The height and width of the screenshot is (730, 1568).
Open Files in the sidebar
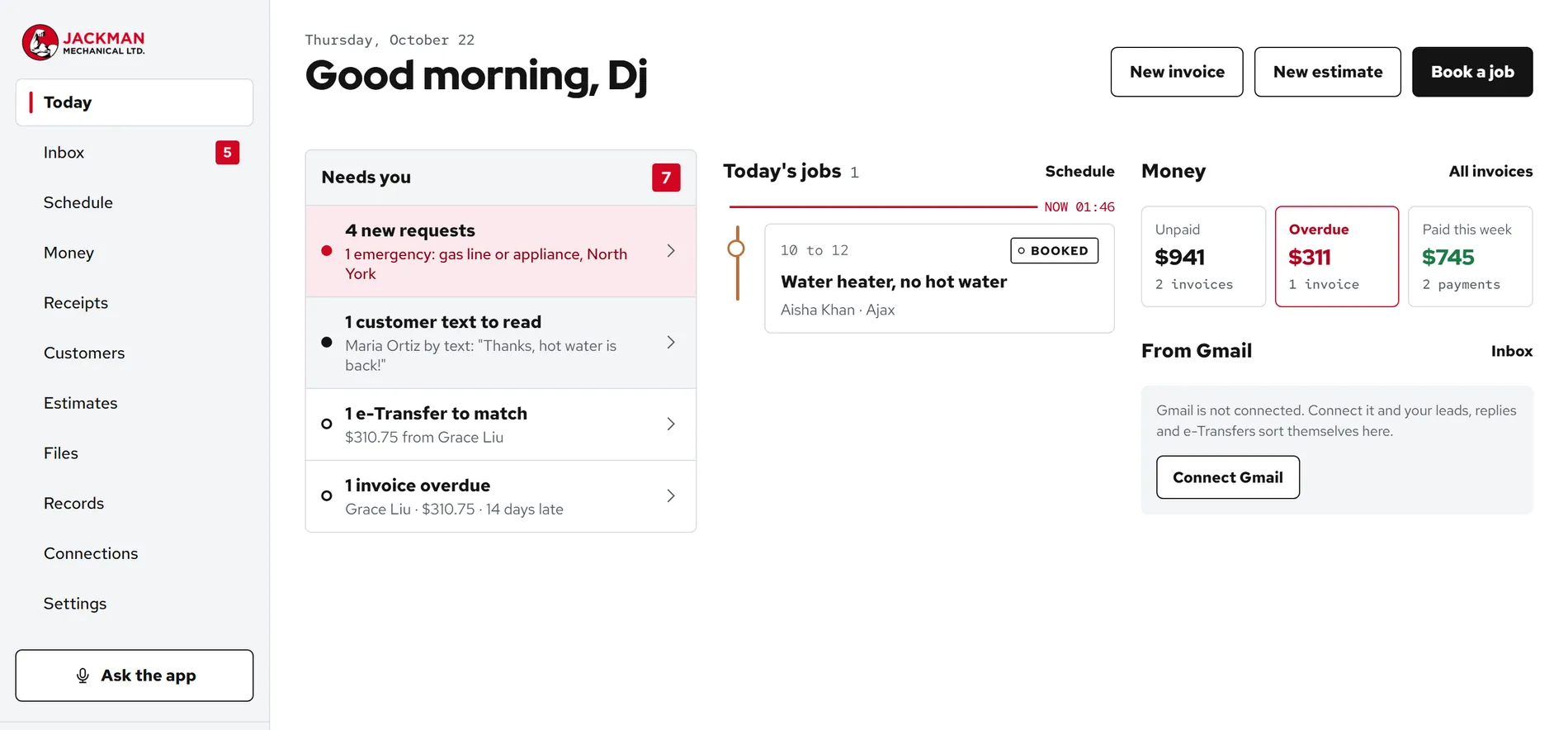(x=135, y=453)
